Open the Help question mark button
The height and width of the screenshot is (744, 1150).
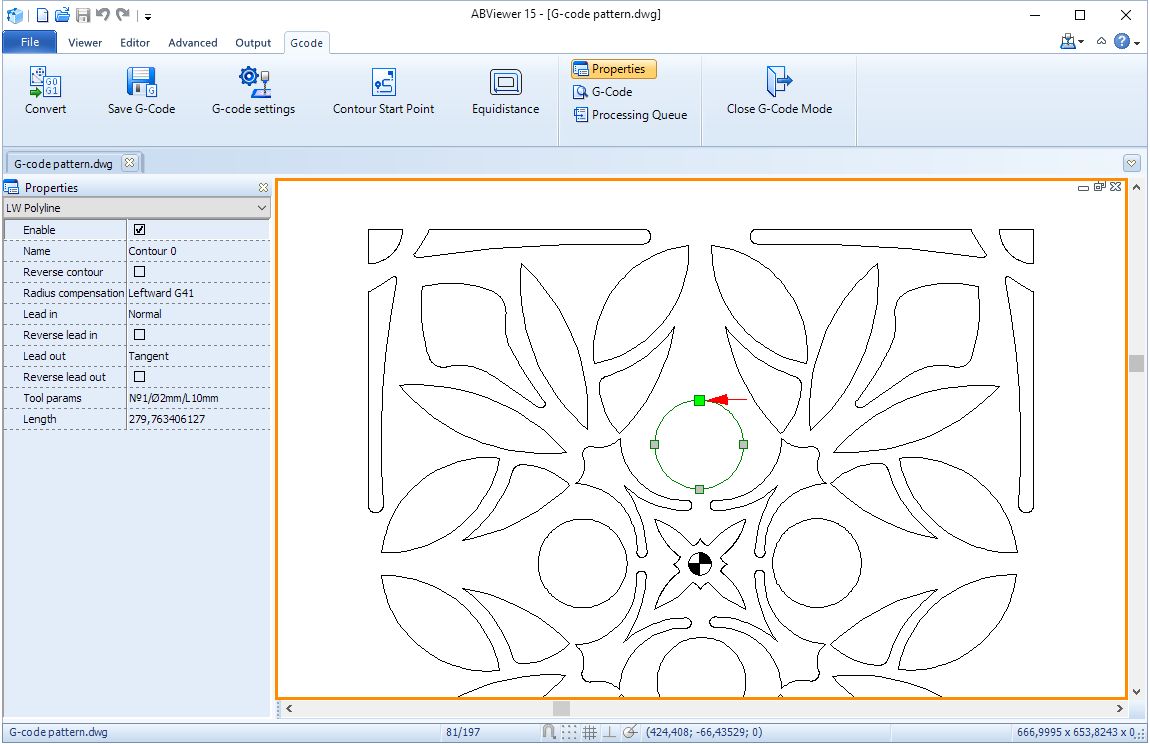1122,42
